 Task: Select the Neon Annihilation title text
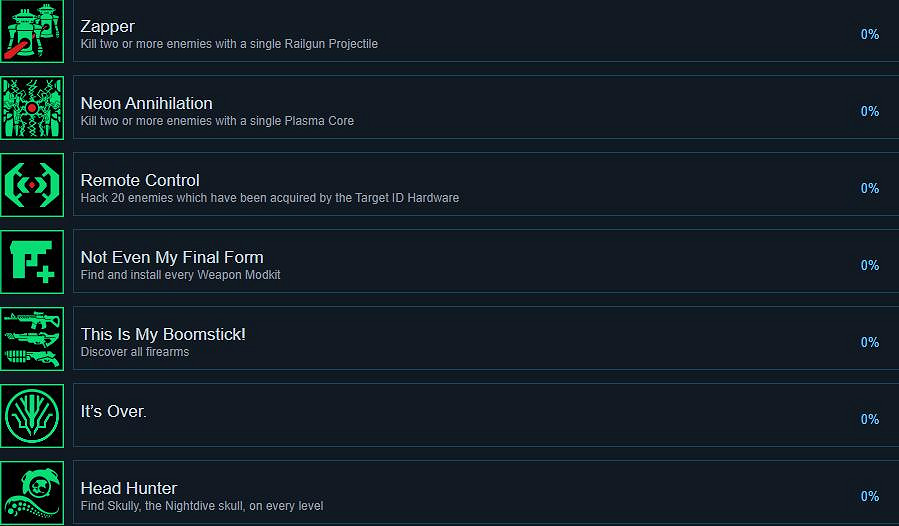pyautogui.click(x=146, y=103)
